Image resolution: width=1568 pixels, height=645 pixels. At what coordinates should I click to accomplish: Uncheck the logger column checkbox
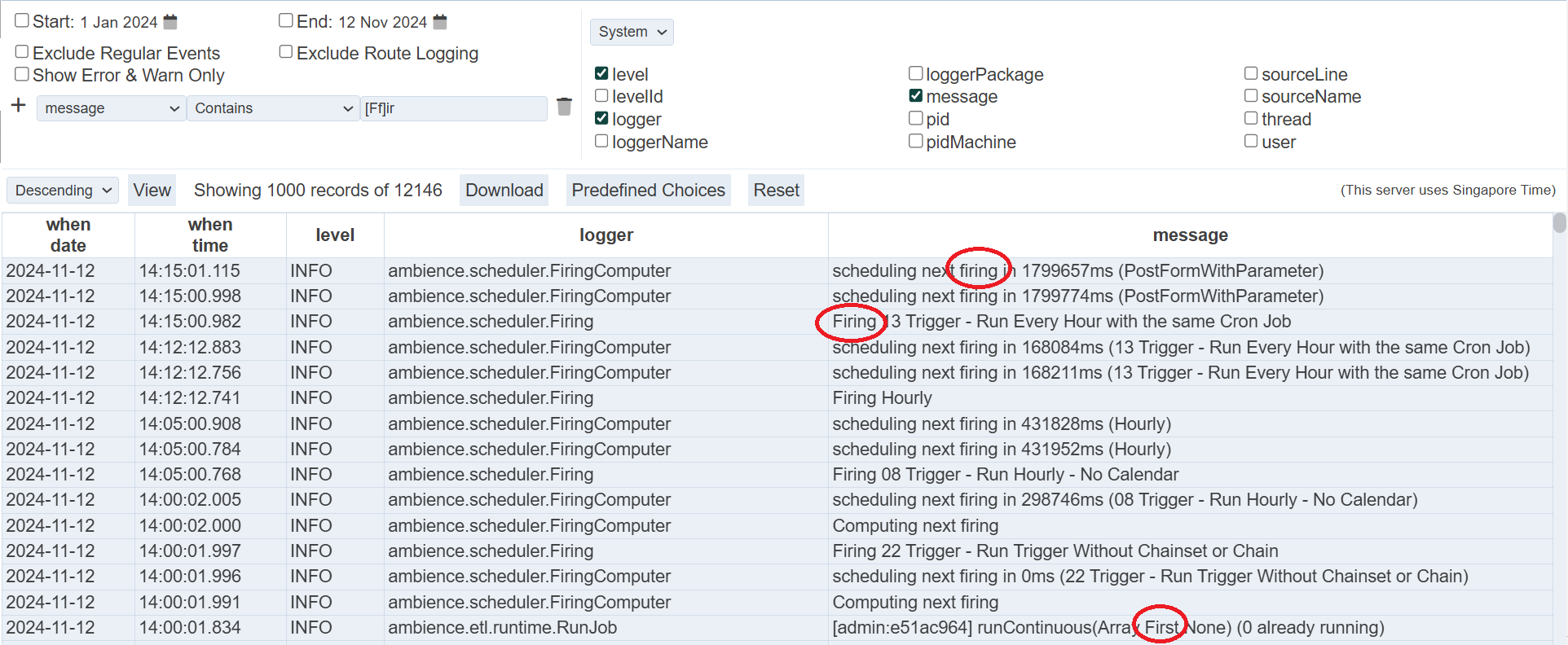point(601,118)
